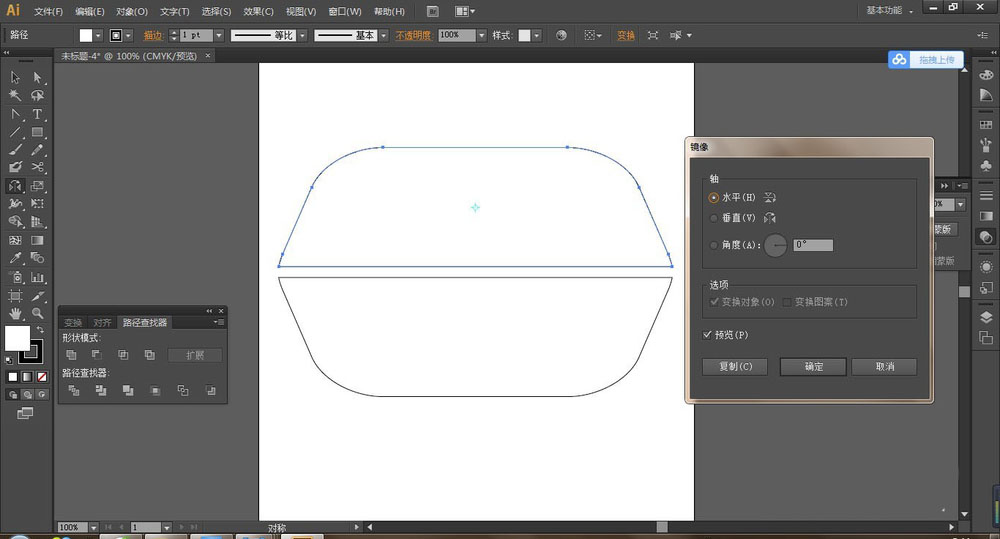Open the 效果(C) menu
Image resolution: width=1000 pixels, height=539 pixels.
tap(258, 11)
